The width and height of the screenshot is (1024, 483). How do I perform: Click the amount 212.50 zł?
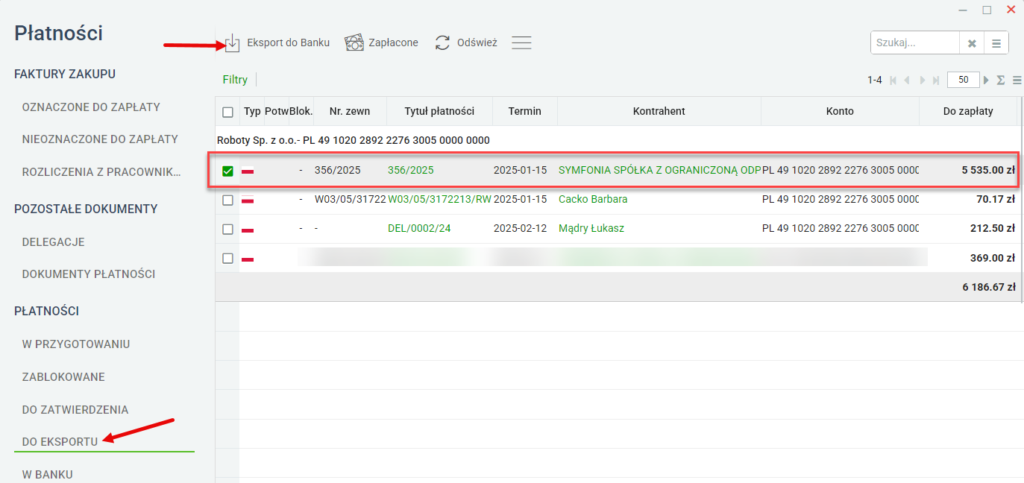(x=993, y=229)
